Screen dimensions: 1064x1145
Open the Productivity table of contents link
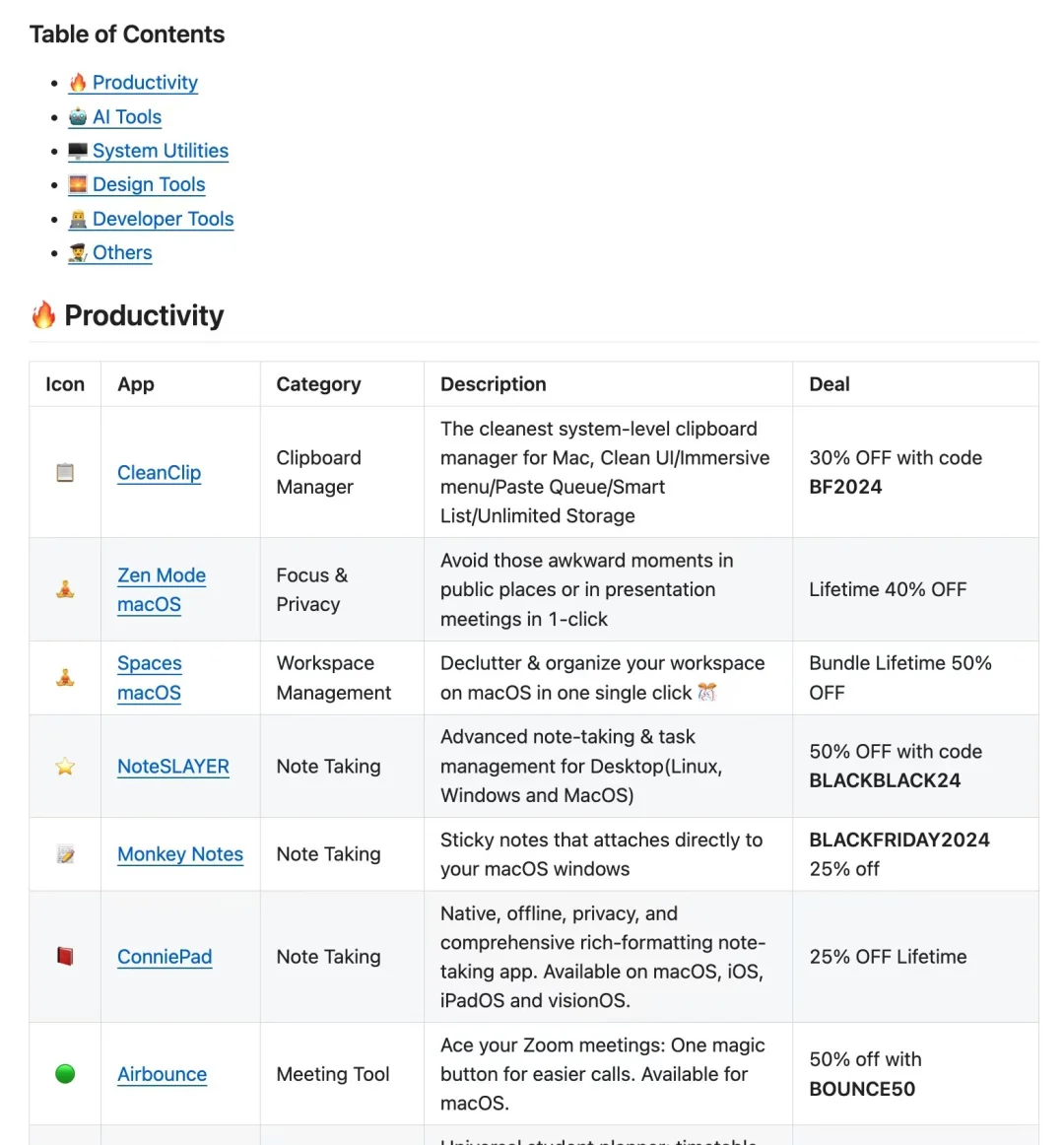(x=145, y=83)
